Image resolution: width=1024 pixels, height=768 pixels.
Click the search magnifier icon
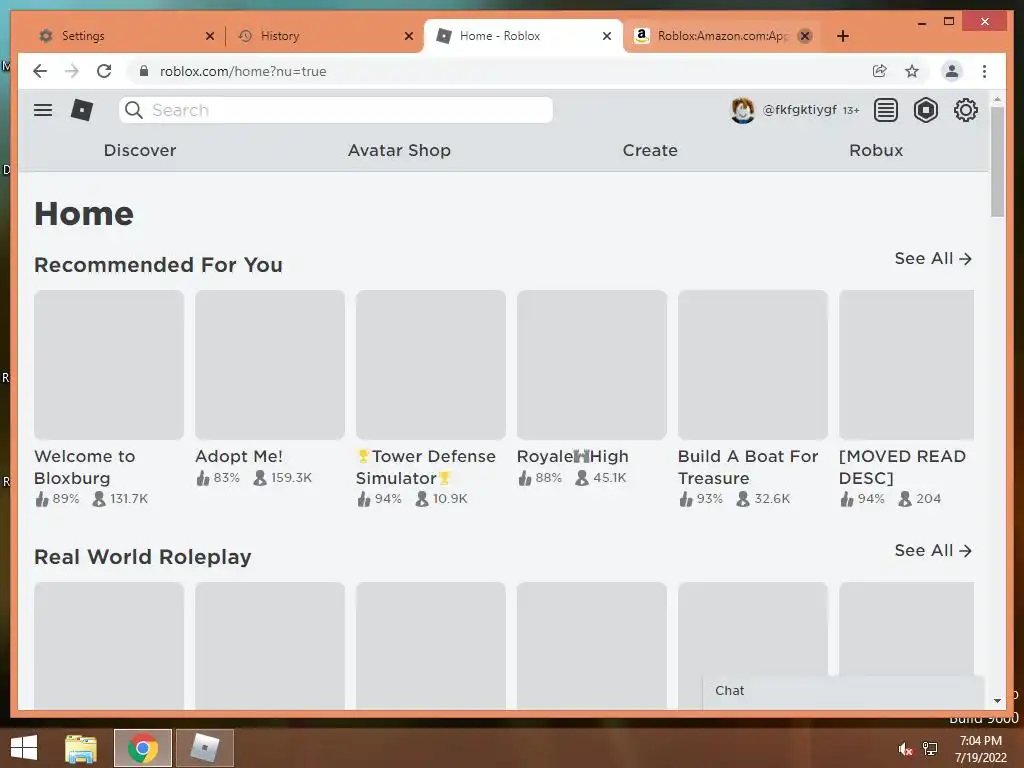pos(134,110)
